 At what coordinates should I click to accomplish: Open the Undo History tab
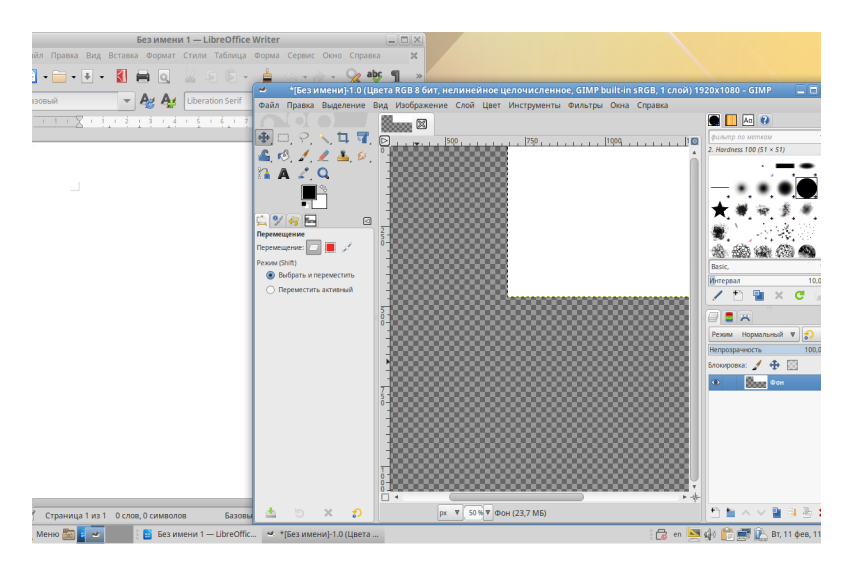(294, 220)
